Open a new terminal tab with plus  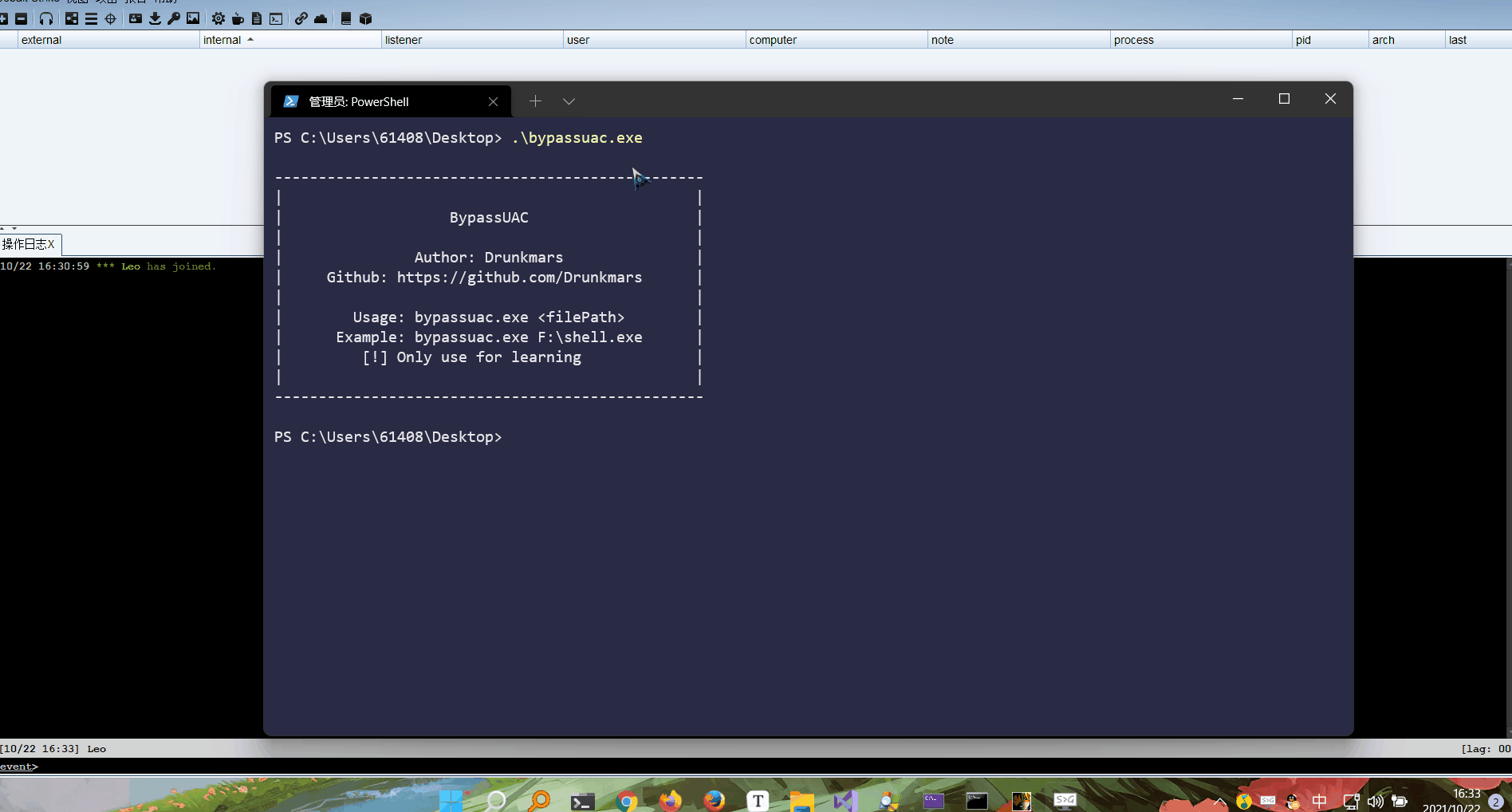(535, 101)
